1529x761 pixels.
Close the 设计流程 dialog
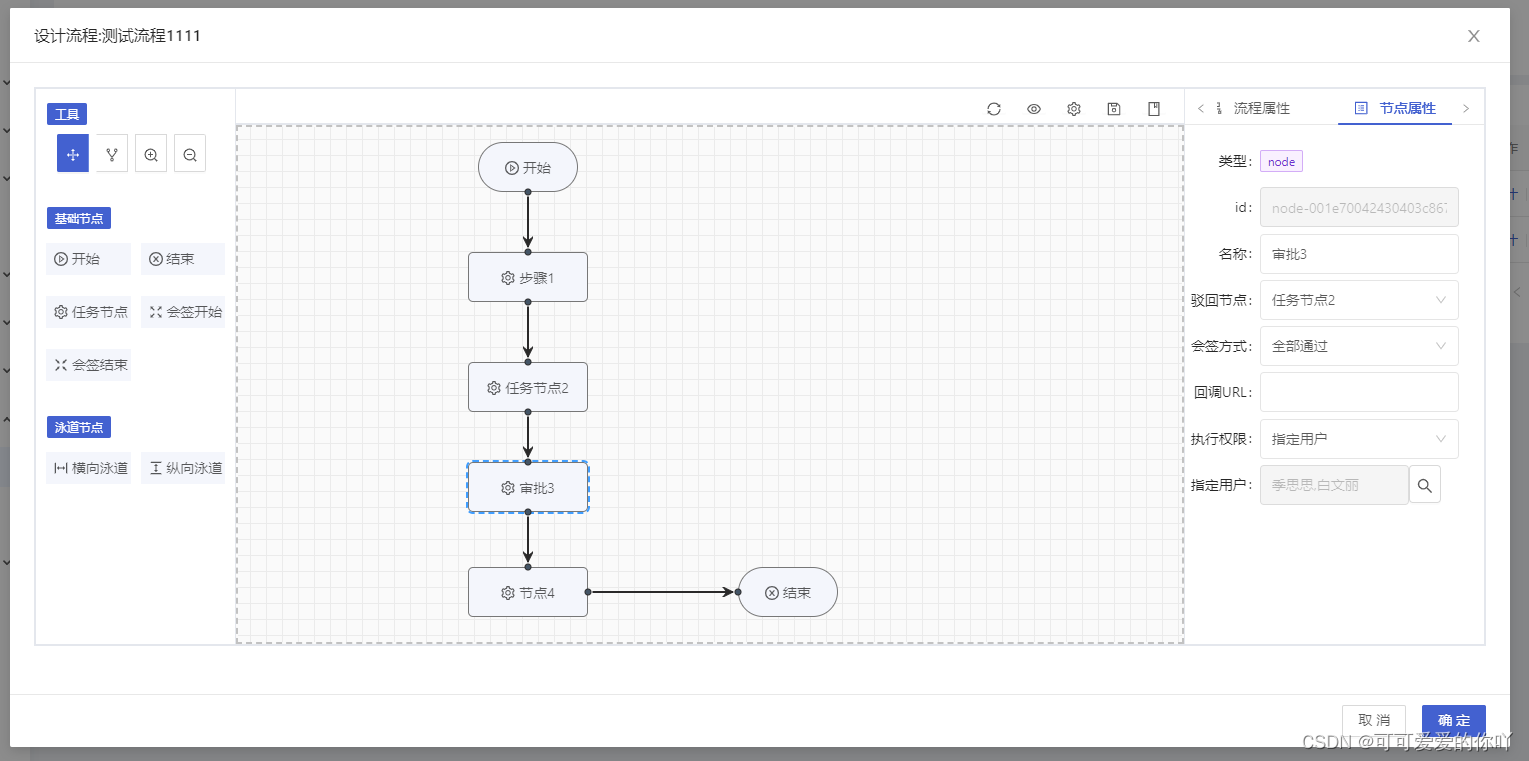1474,36
